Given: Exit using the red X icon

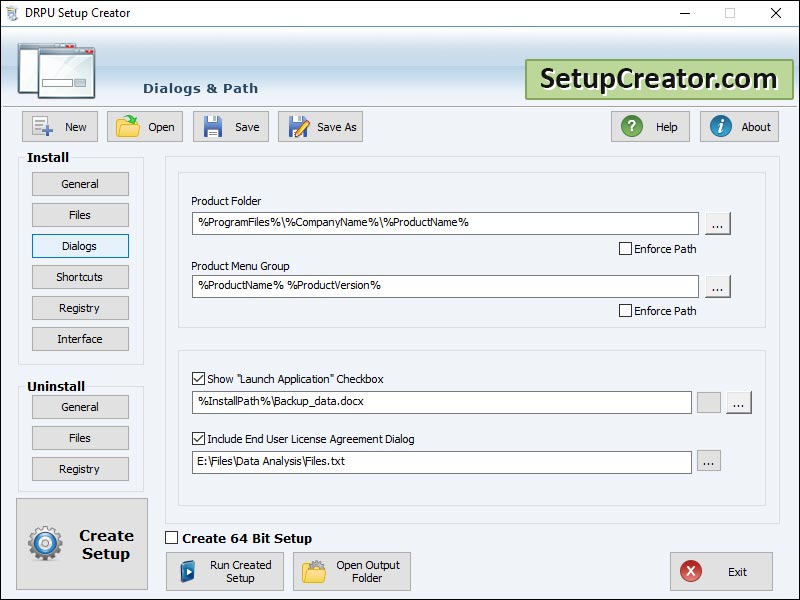Looking at the screenshot, I should point(691,571).
